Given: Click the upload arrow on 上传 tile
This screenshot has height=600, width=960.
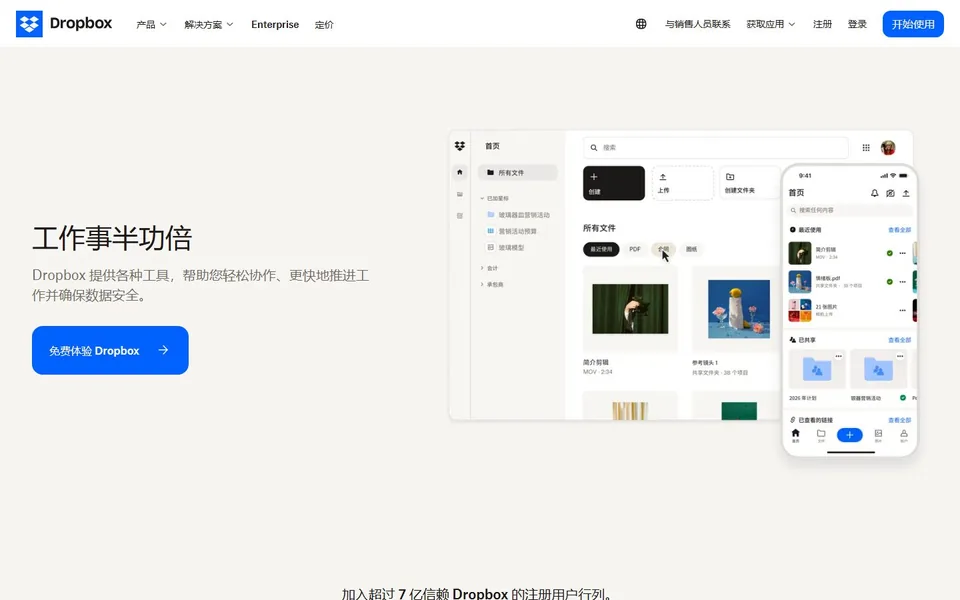Looking at the screenshot, I should (x=662, y=177).
